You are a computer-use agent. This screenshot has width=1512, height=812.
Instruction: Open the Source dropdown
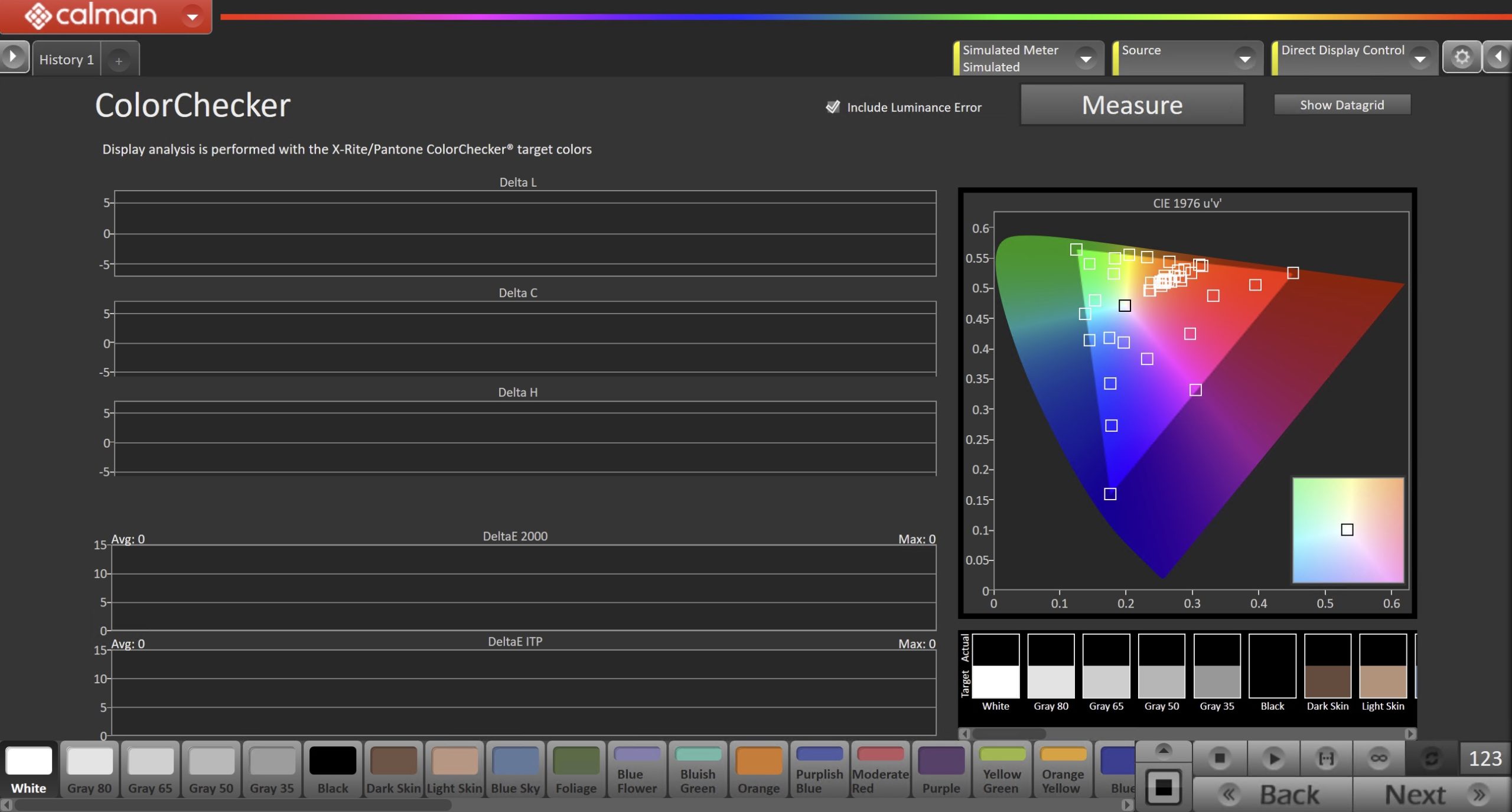(1244, 58)
